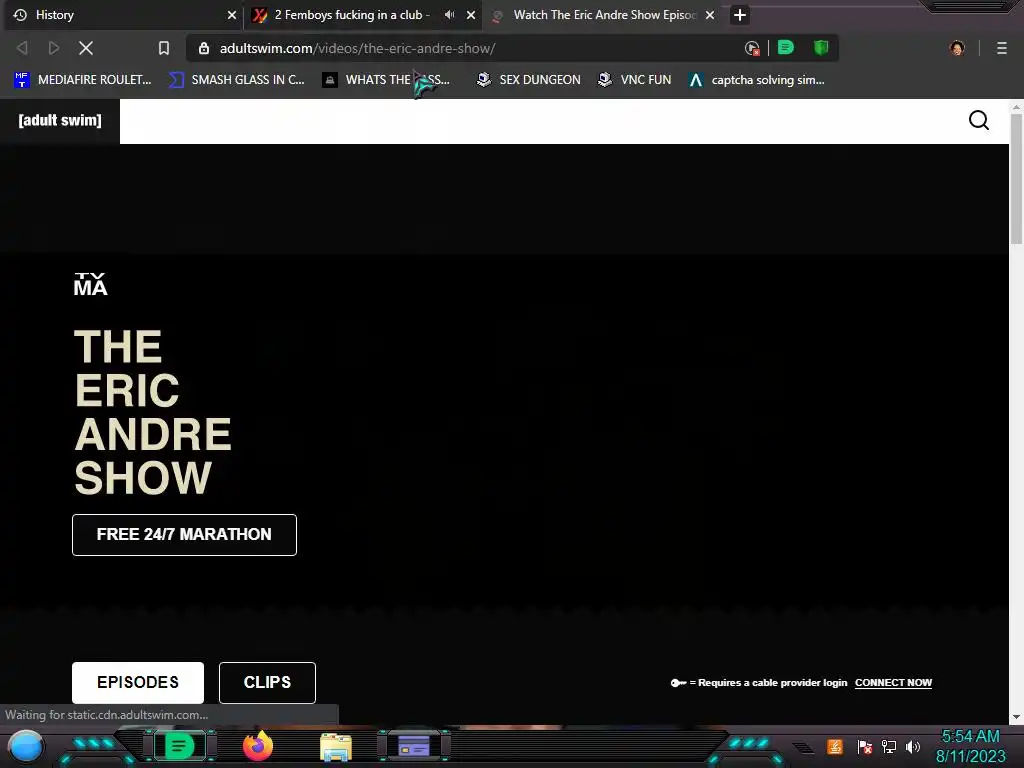1024x768 pixels.
Task: Open the SMASH GLASS IN C... bookmark
Action: 237,80
